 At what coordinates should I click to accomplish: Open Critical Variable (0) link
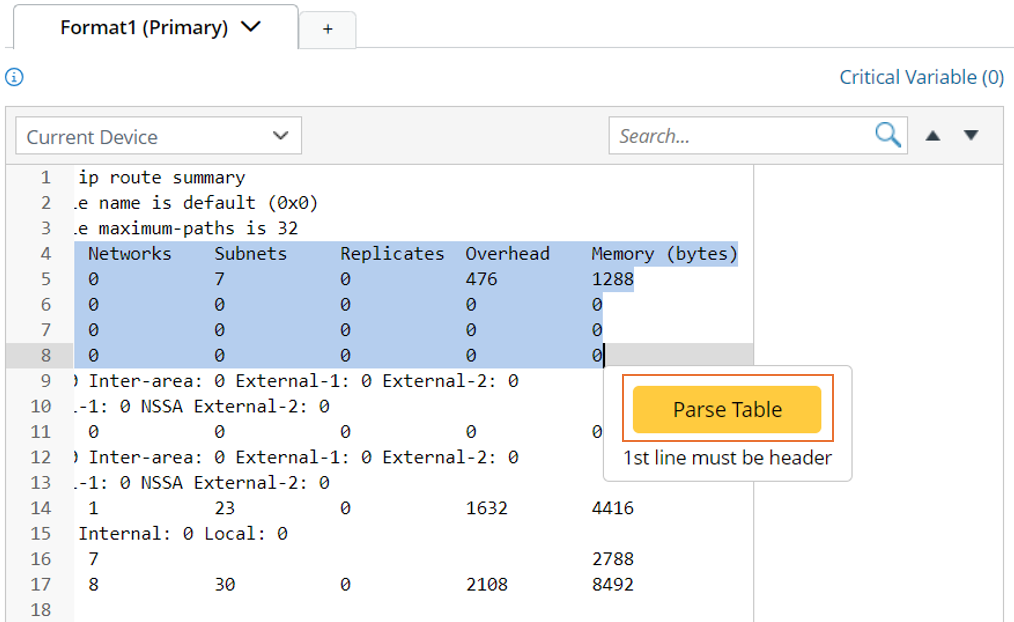pos(920,77)
